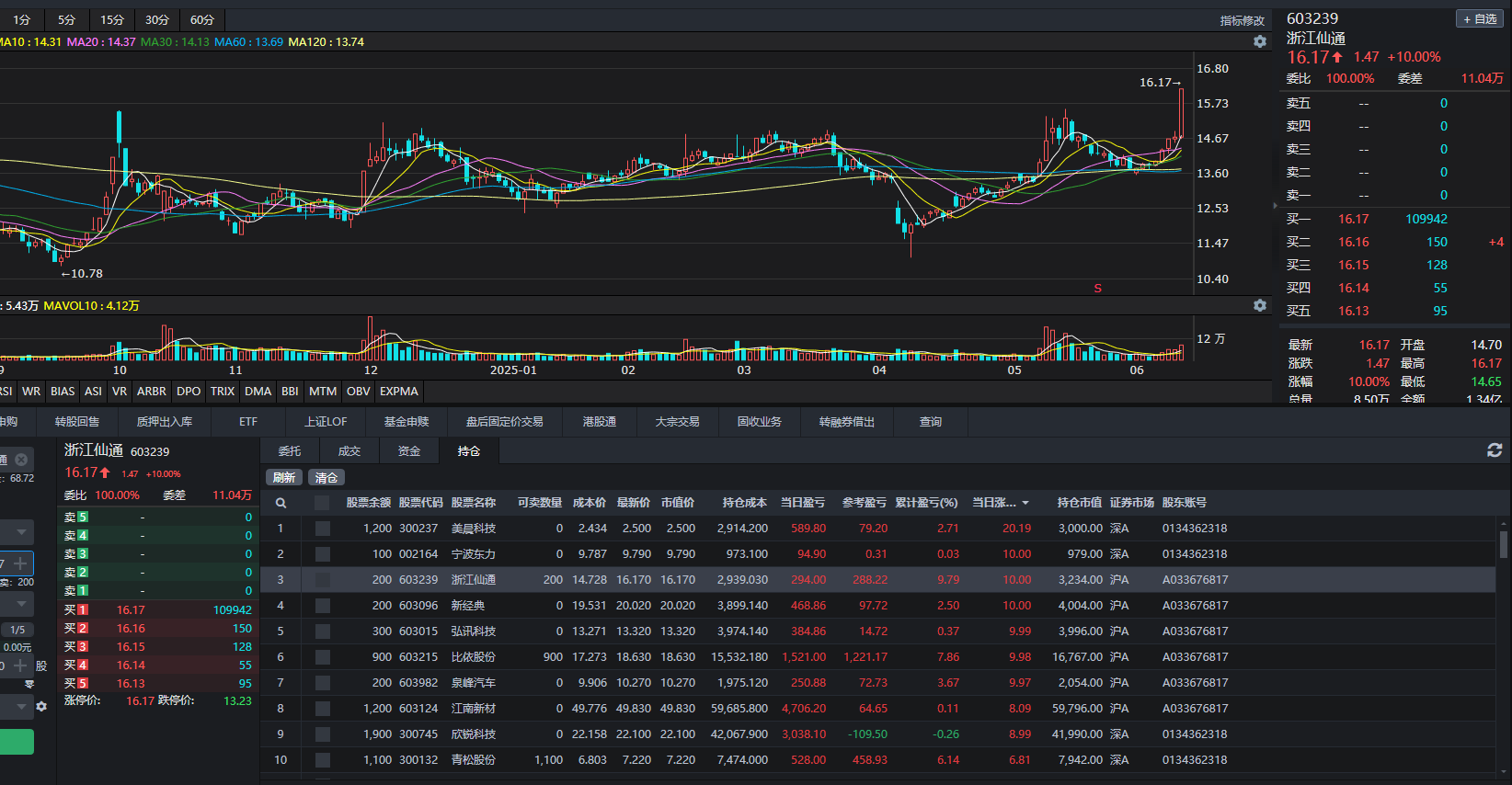
Task: Sort by 当日涨... column dropdown arrow
Action: [x=1025, y=503]
